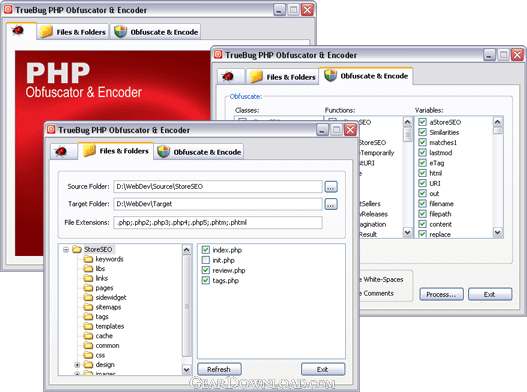
Task: Select cache folder in tree
Action: (104, 336)
